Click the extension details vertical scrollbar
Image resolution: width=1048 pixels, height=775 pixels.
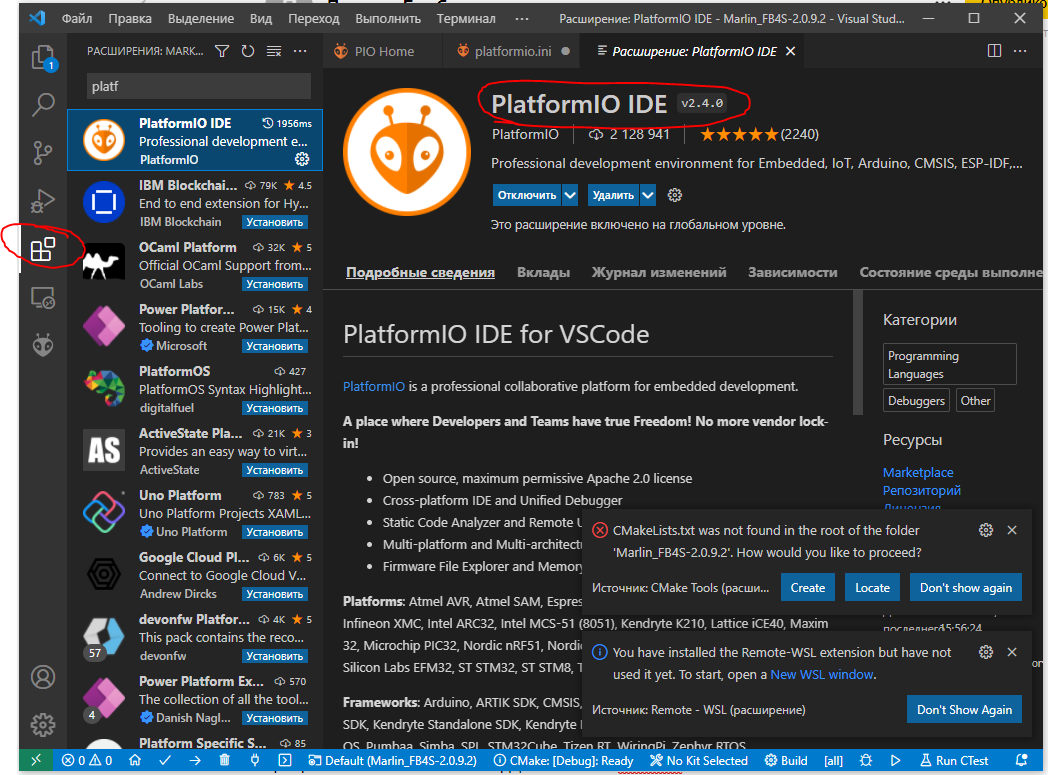858,353
